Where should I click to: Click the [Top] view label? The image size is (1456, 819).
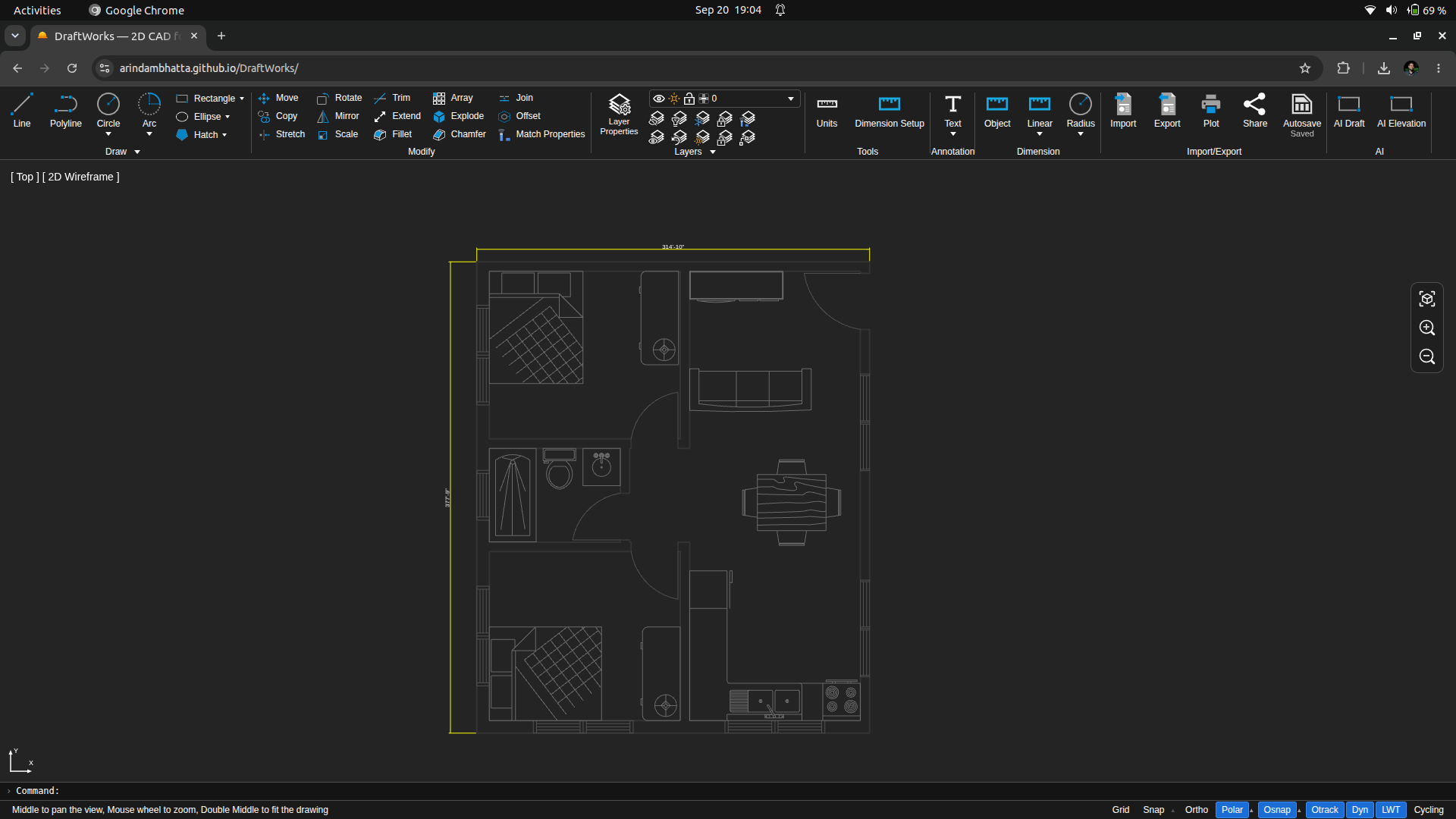(x=25, y=177)
